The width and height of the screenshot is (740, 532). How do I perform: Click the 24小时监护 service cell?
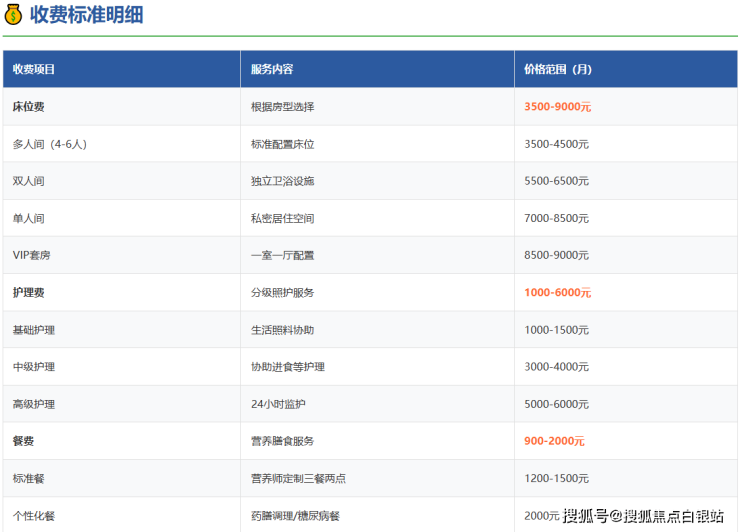pos(278,404)
